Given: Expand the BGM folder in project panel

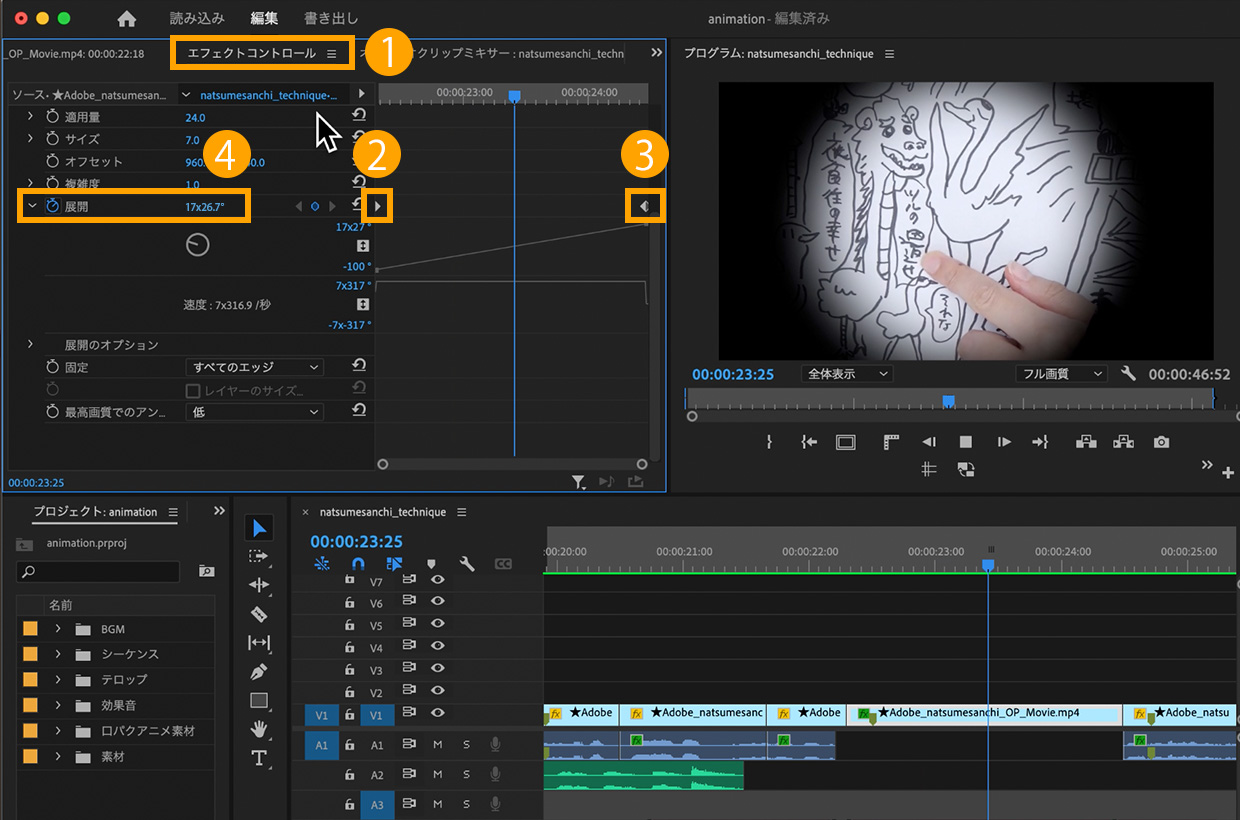Looking at the screenshot, I should coord(58,629).
